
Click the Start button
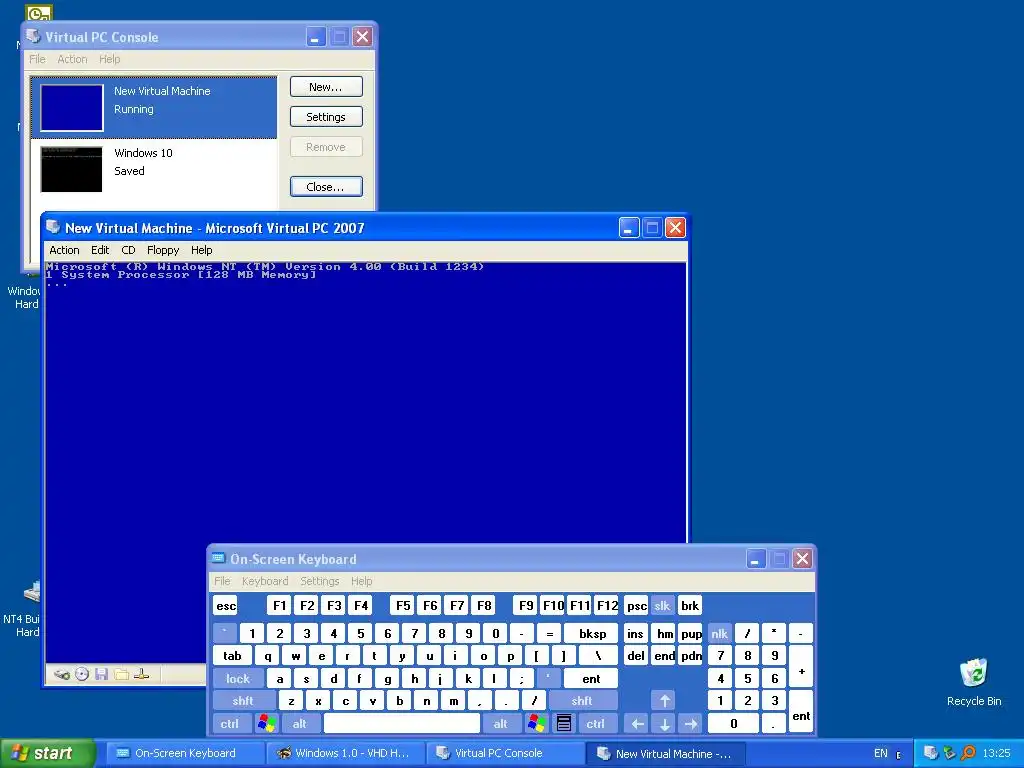(47, 753)
